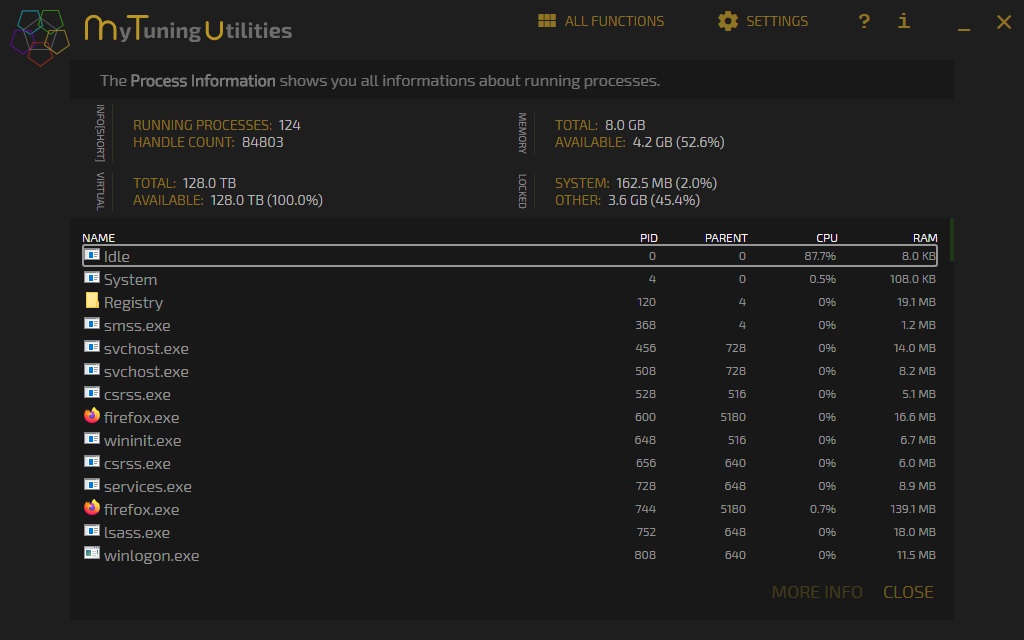Show program info via the i icon
The width and height of the screenshot is (1024, 640).
[904, 21]
